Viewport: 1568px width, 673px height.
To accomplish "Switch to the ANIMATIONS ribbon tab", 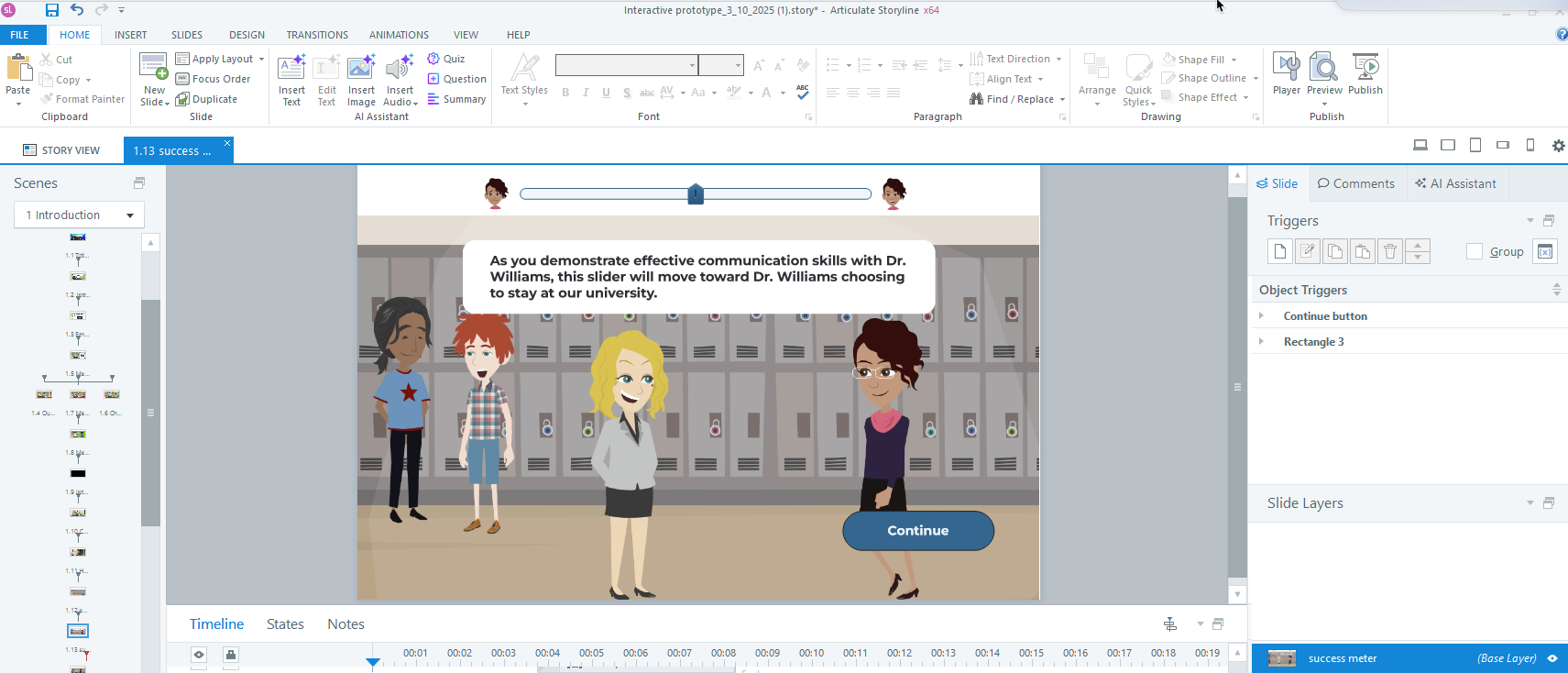I will tap(399, 35).
